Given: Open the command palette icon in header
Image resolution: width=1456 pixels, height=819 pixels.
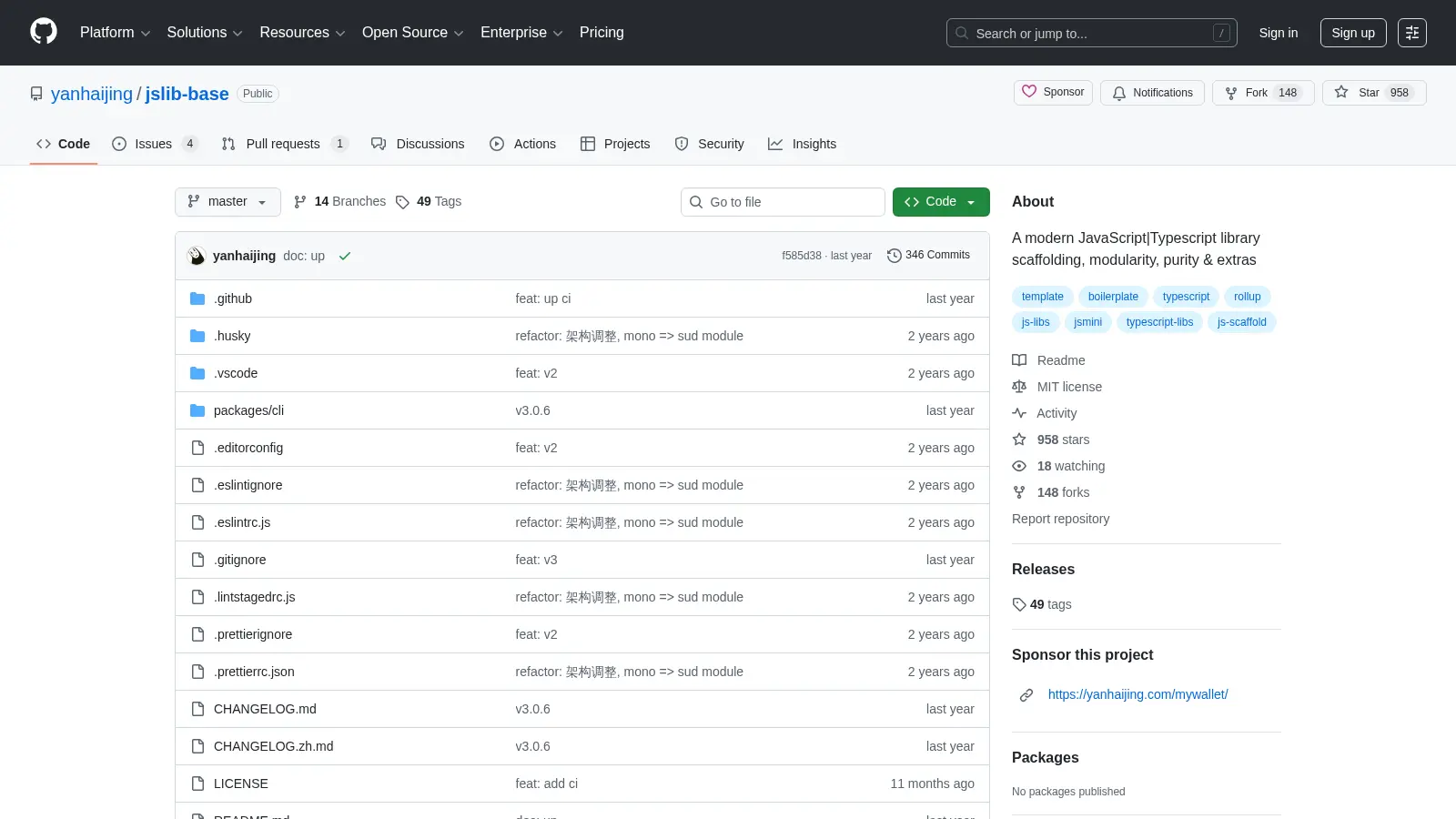Looking at the screenshot, I should tap(1412, 33).
